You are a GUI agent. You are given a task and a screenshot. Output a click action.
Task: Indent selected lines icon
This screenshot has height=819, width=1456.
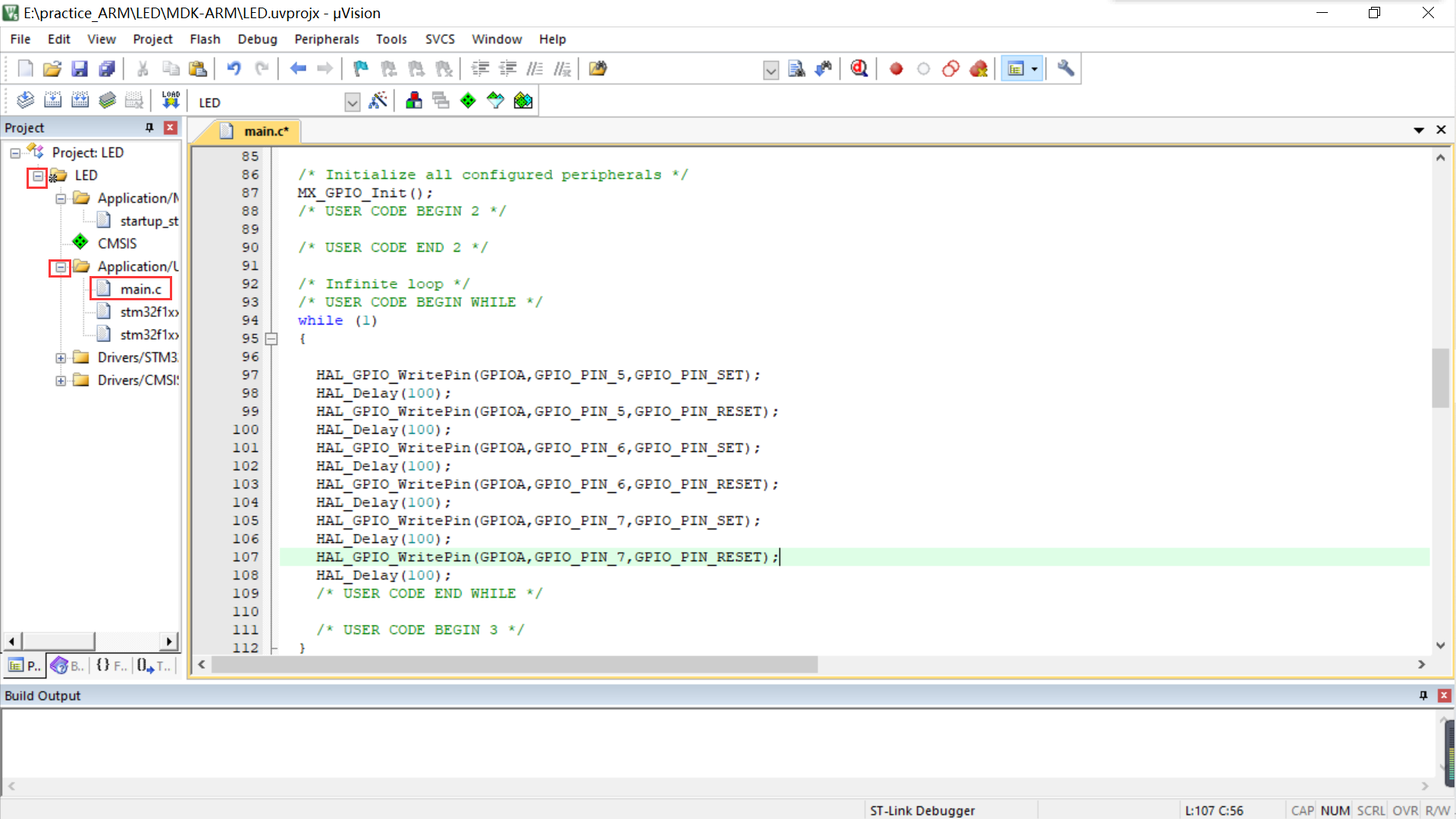tap(480, 69)
